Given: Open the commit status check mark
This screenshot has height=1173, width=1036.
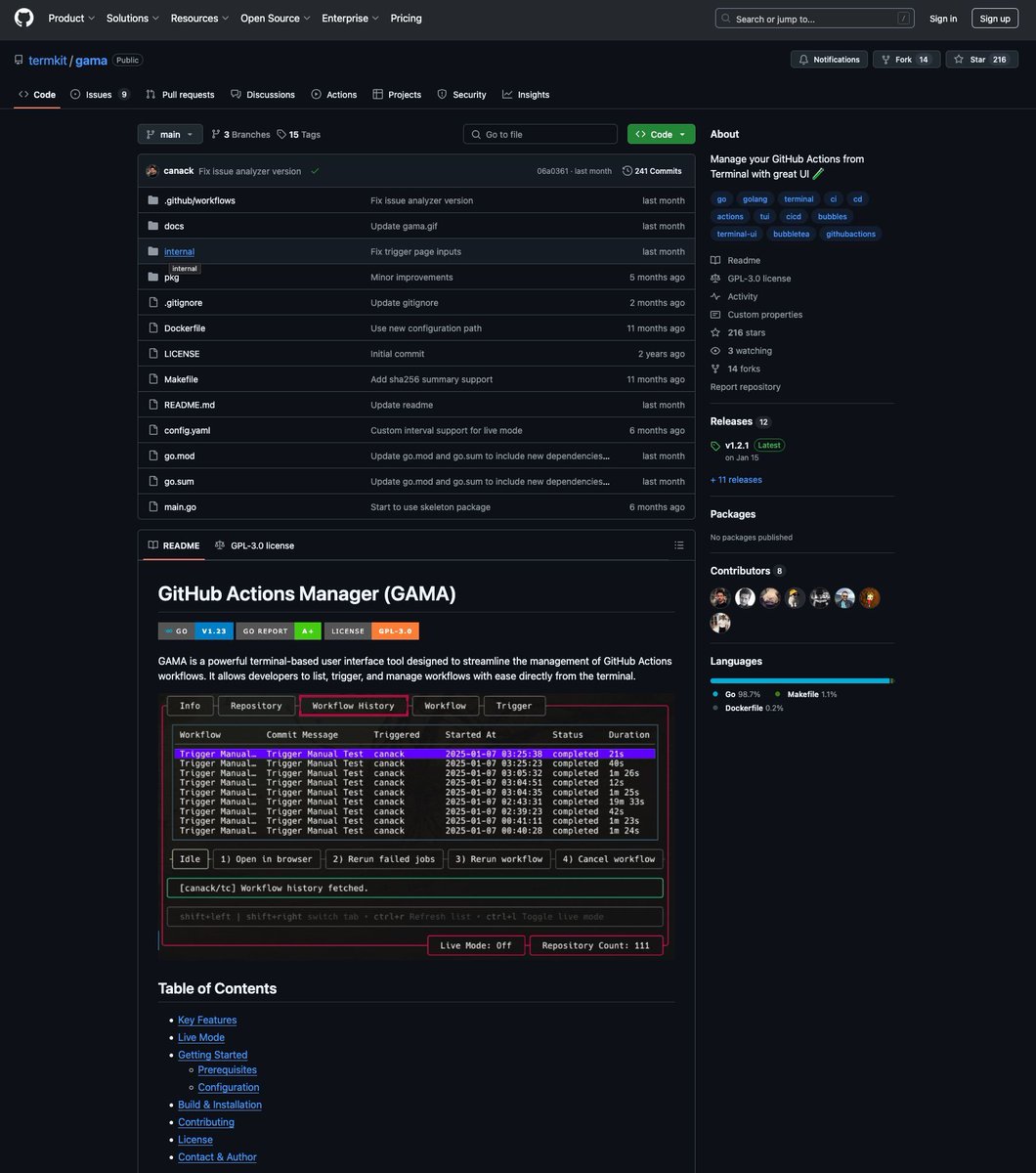Looking at the screenshot, I should [315, 171].
